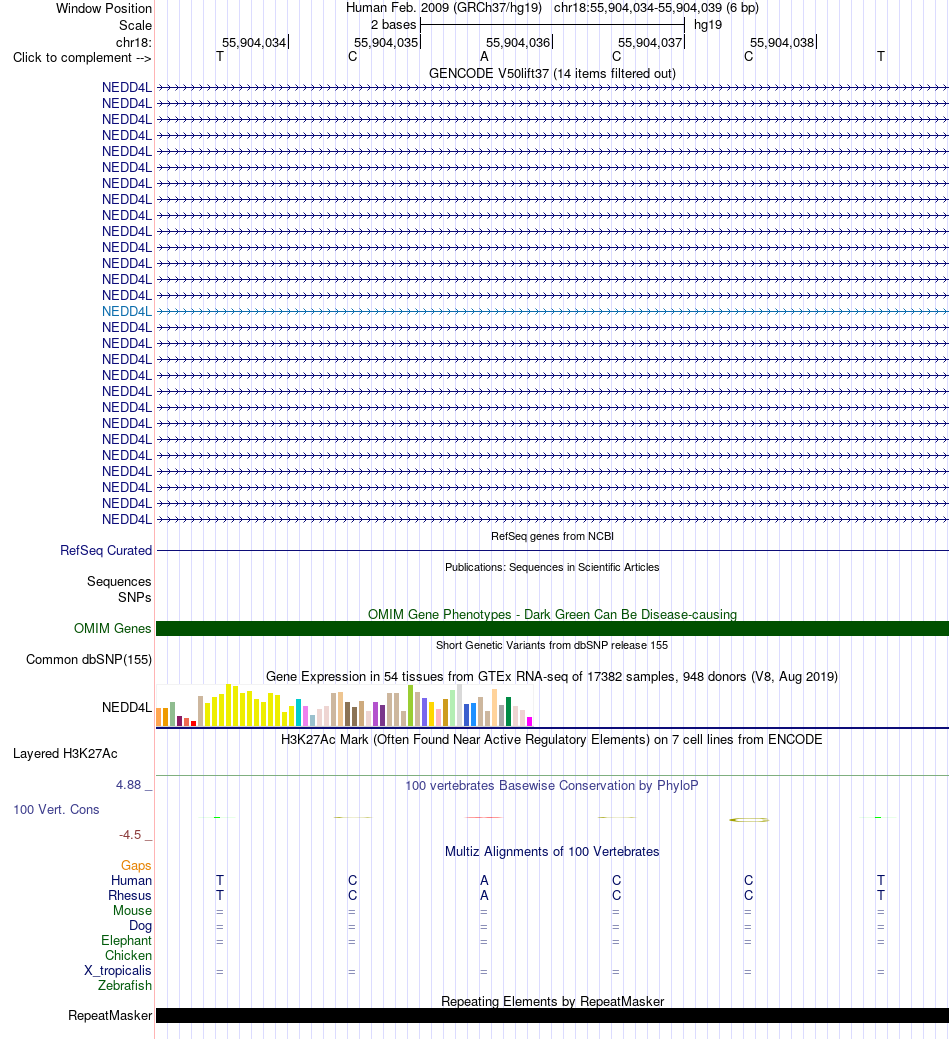Click the Sequences track label
The width and height of the screenshot is (950, 1039).
(119, 581)
